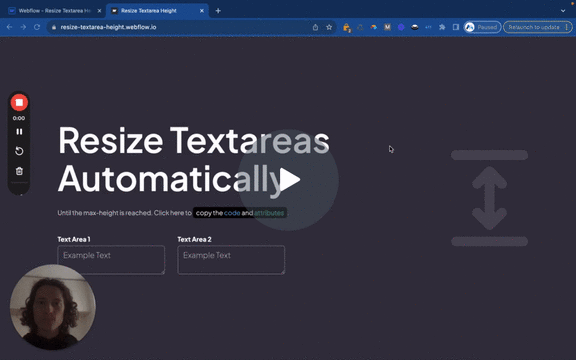Viewport: 576px width, 360px height.
Task: Bookmark this page with the star icon
Action: tap(329, 27)
